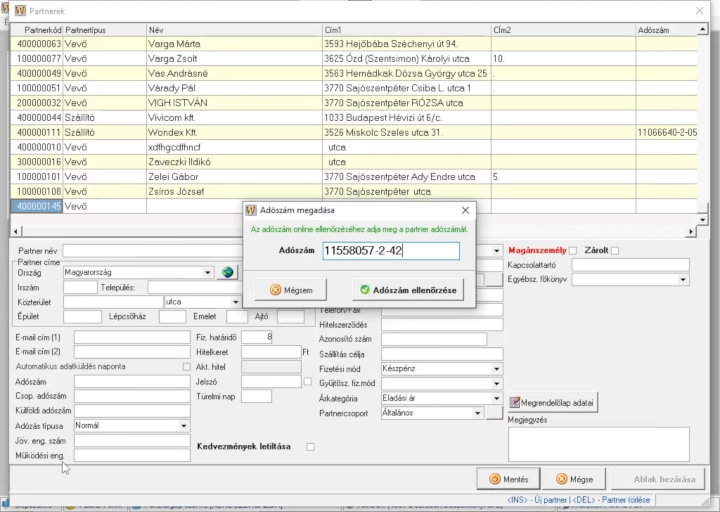Click the Megrendelőlap adatai icon button
This screenshot has width=720, height=512.
coord(553,403)
